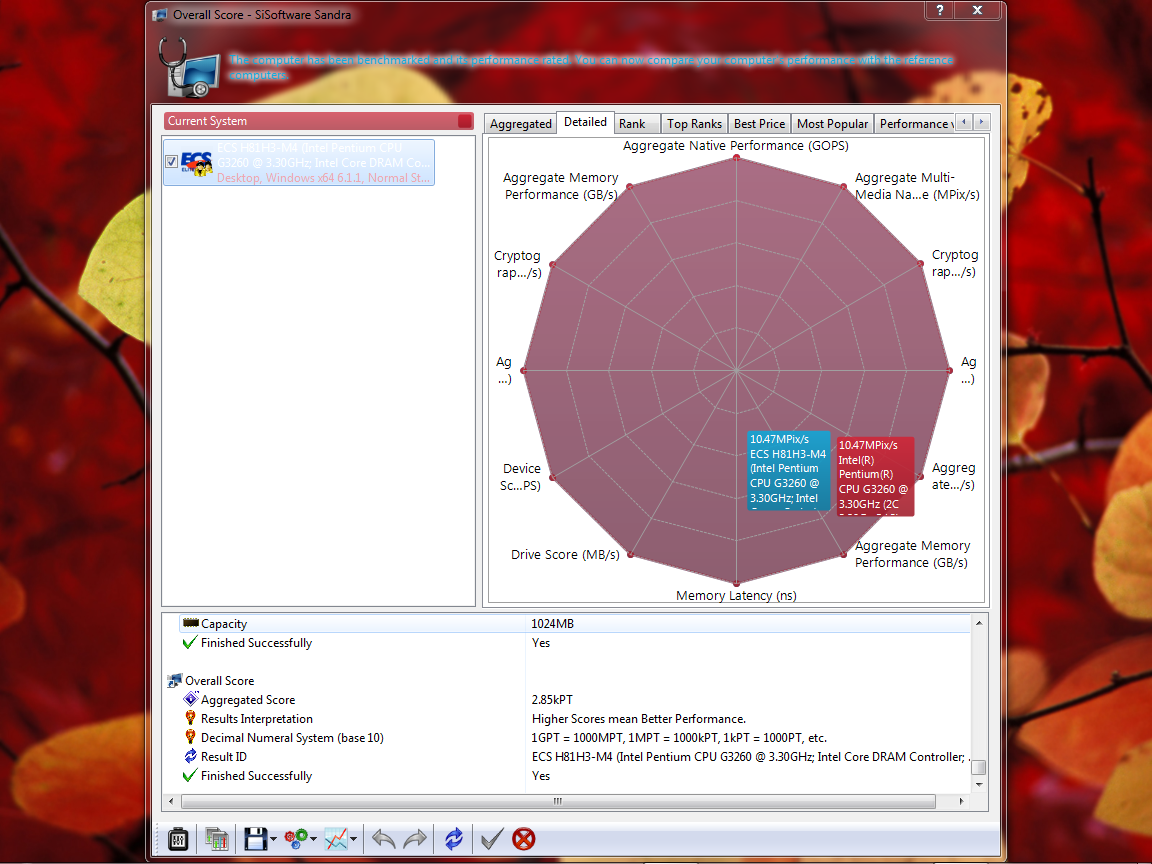Open the gears icon dropdown arrow
The height and width of the screenshot is (864, 1152).
(314, 839)
